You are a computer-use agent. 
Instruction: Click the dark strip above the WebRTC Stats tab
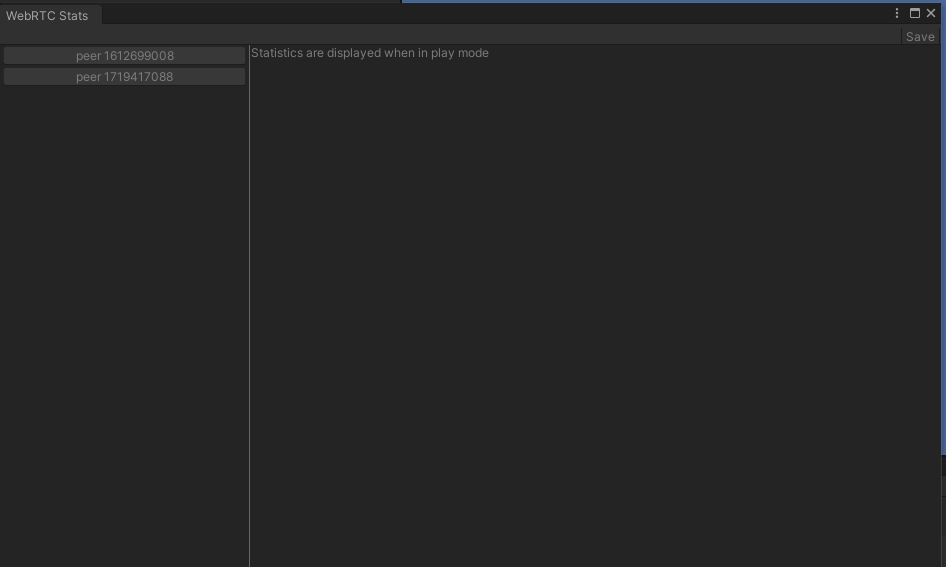pyautogui.click(x=200, y=2)
